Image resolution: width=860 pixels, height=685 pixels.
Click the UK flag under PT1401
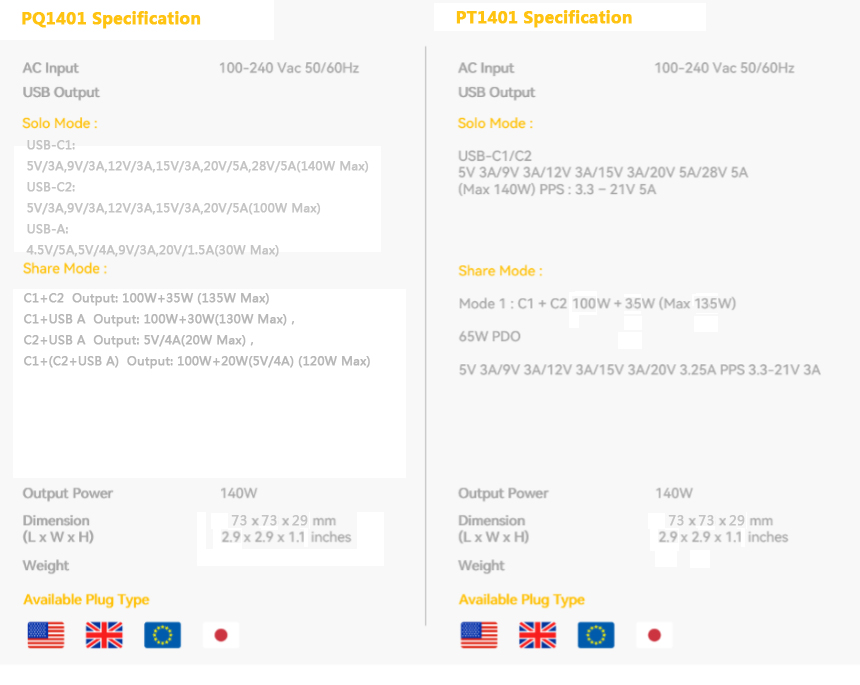[538, 635]
